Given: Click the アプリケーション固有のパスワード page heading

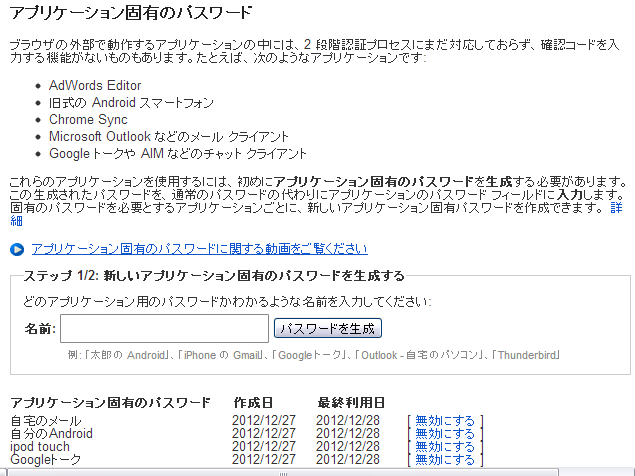Looking at the screenshot, I should pos(130,14).
